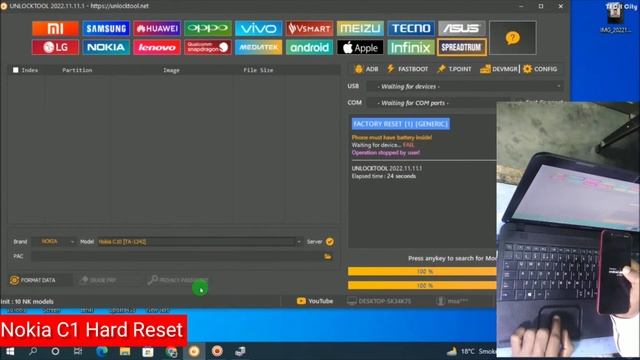This screenshot has height=360, width=640.
Task: Click the 'Elapsed time : 24 seconds' text
Action: [384, 176]
